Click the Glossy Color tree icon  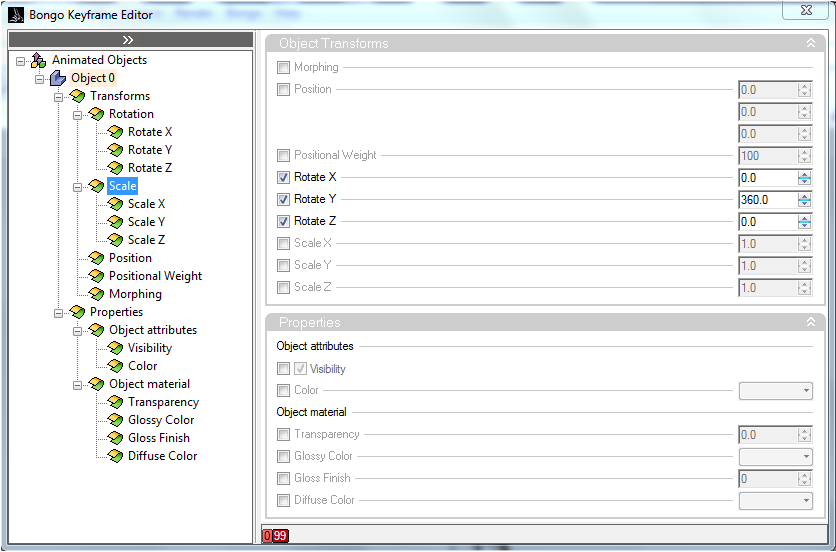point(115,420)
